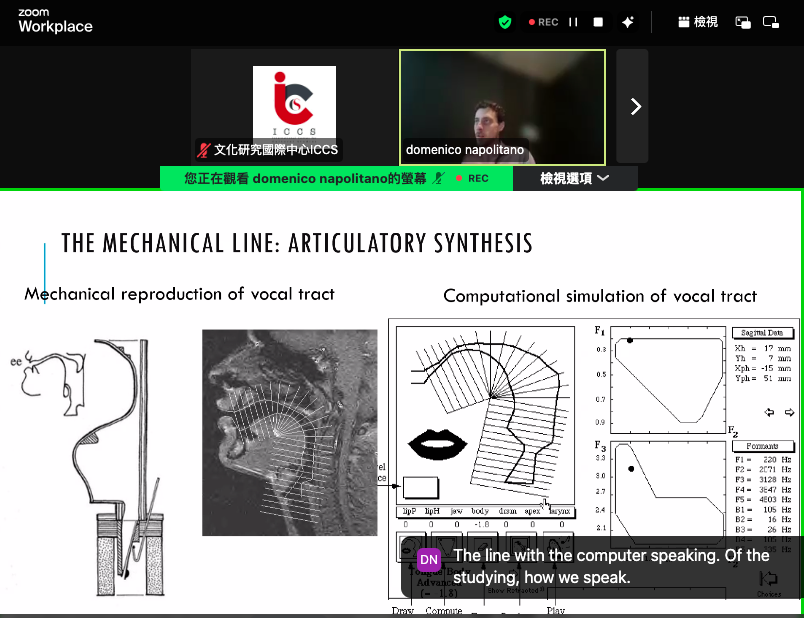Click the muted mic icon on ICCS tile

(204, 150)
